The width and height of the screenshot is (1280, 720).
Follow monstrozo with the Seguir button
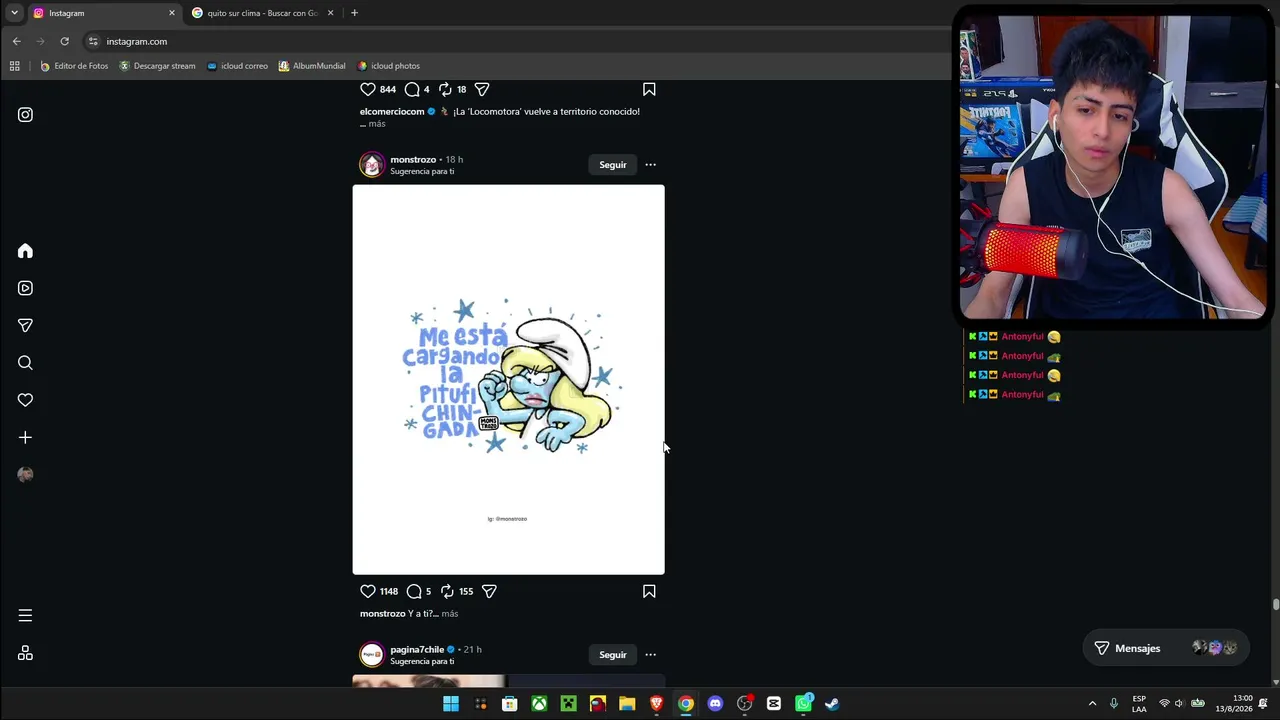pos(613,165)
